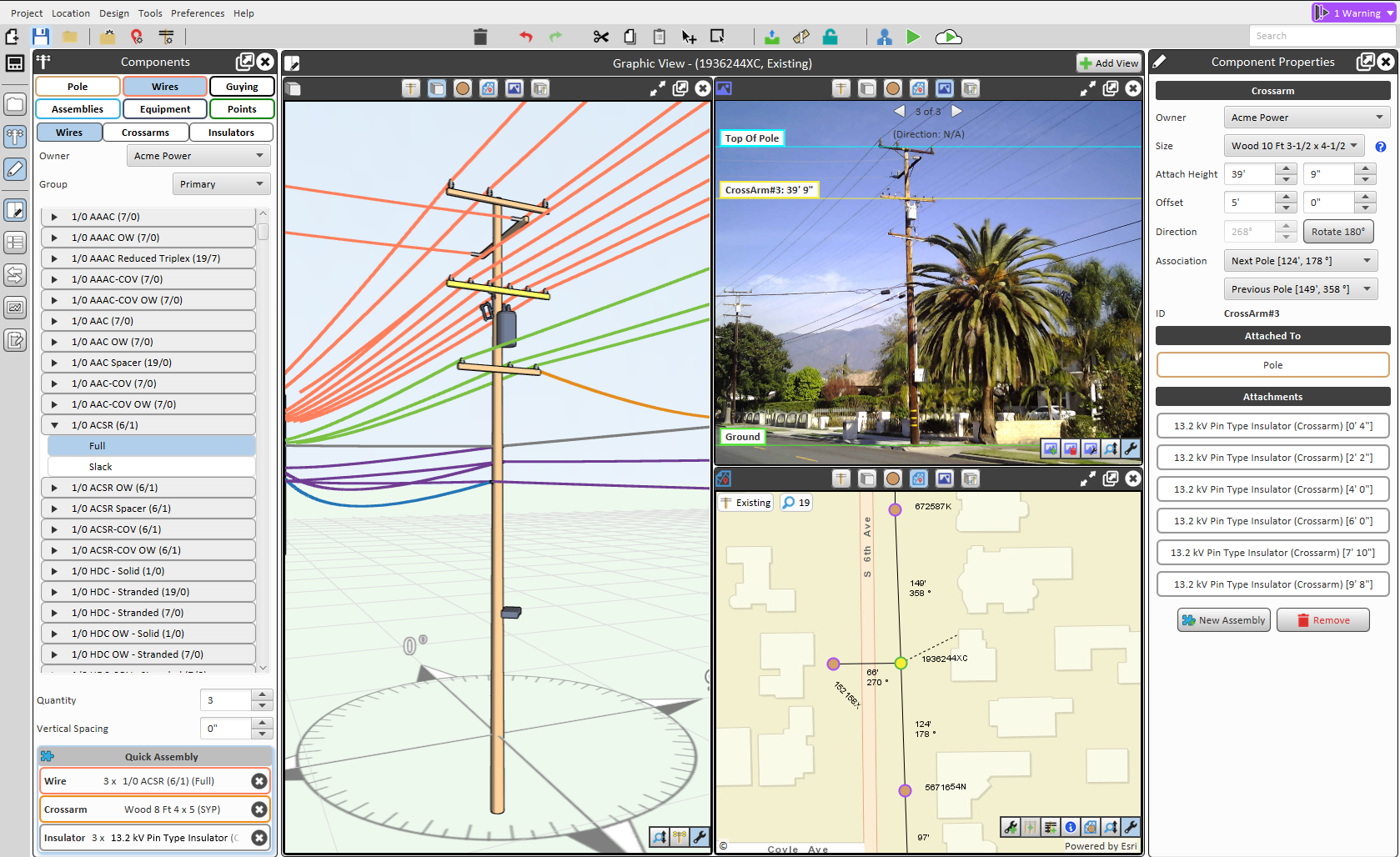Expand the 1/0 ACSR OW (6/1) item
This screenshot has height=857, width=1400.
click(55, 488)
